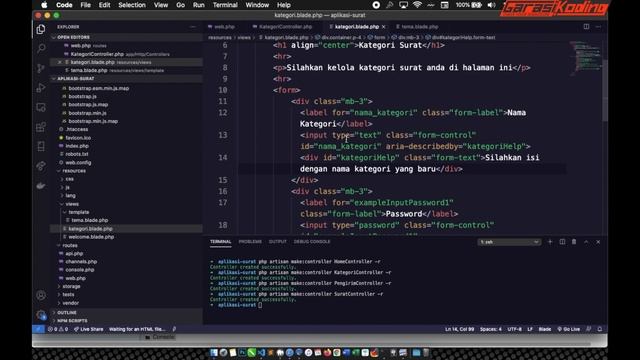Open the volume control in macOS menu bar
The image size is (640, 360).
[x=492, y=5]
